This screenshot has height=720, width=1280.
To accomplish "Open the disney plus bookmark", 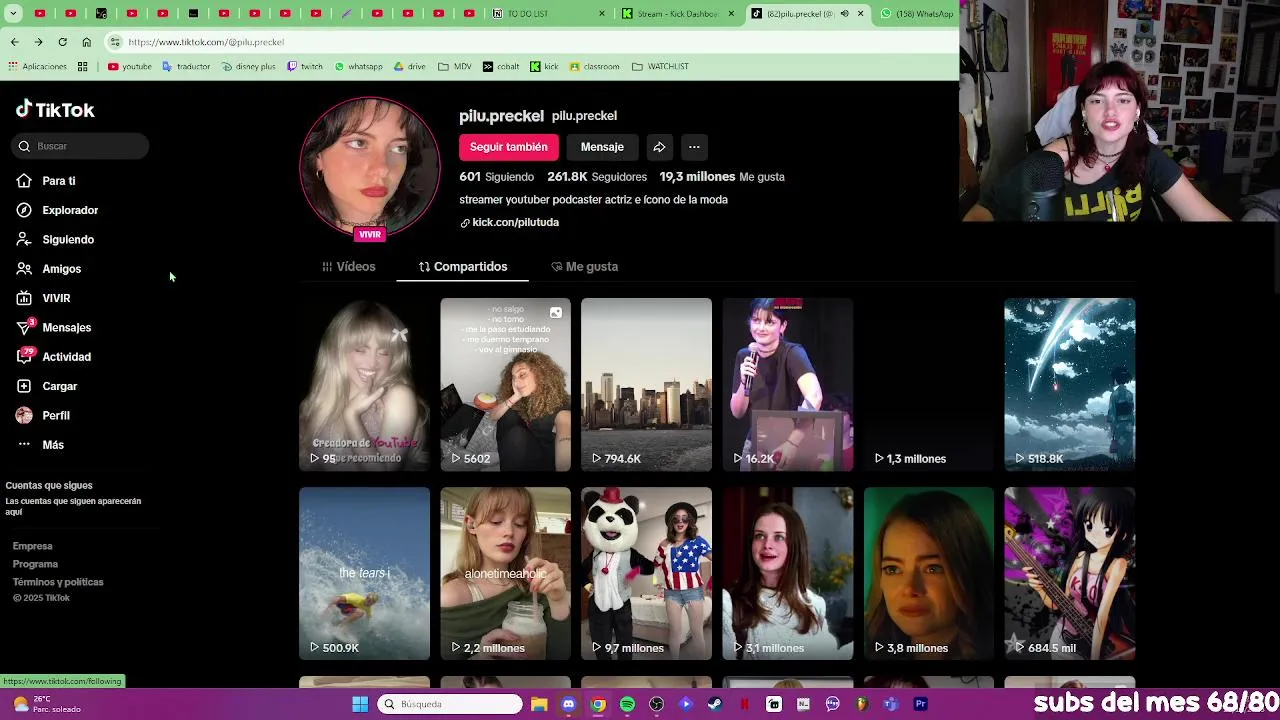I will pos(248,67).
